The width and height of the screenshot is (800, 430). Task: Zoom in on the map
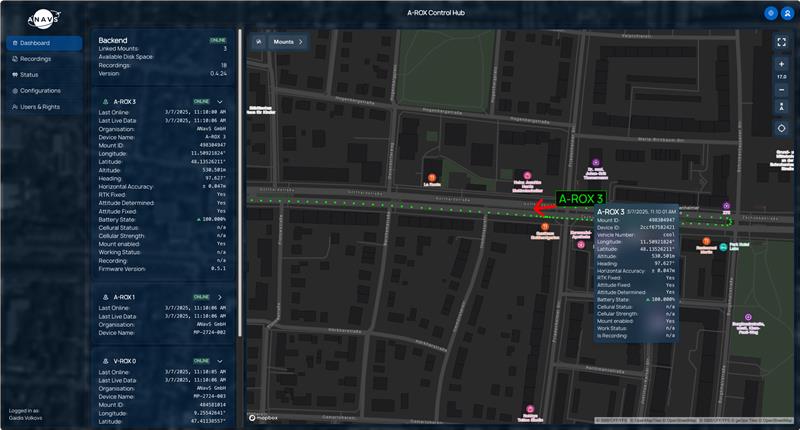coord(781,64)
